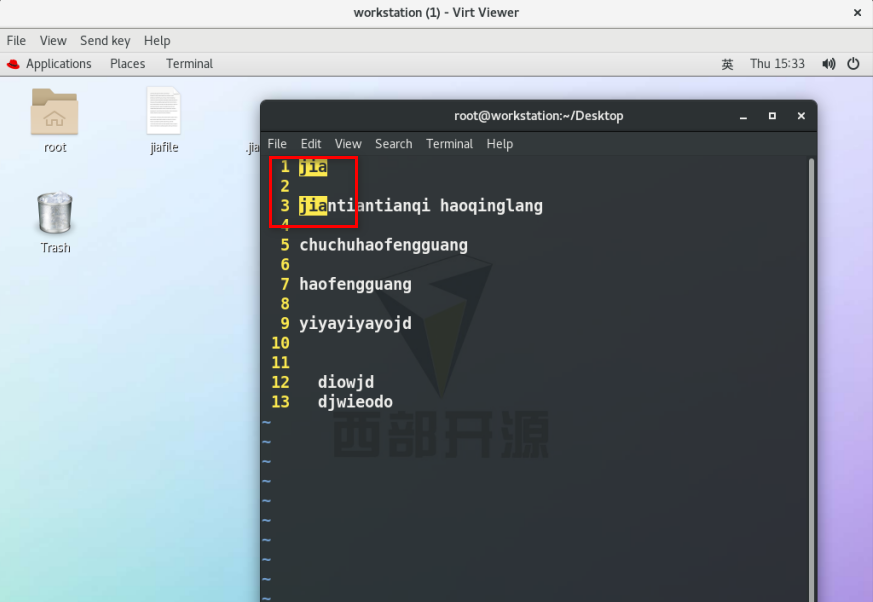Image resolution: width=873 pixels, height=602 pixels.
Task: Click the terminal's vertical scrollbar
Action: (812, 379)
